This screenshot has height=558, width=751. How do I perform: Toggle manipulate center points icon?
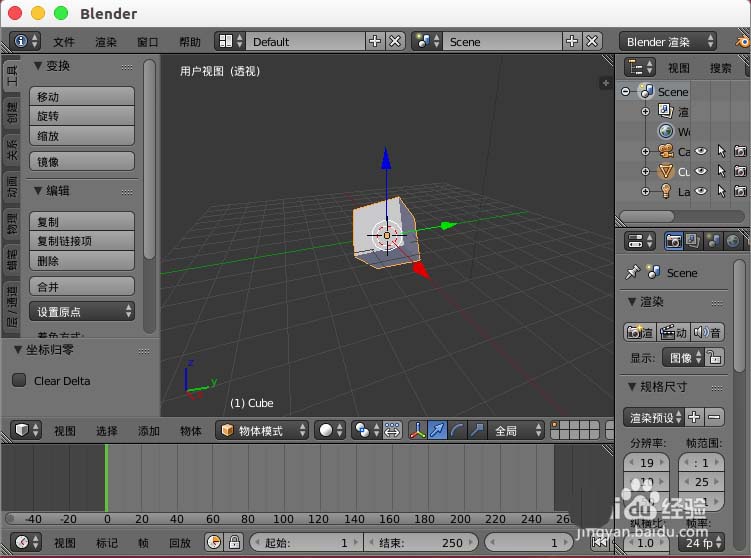click(x=392, y=430)
